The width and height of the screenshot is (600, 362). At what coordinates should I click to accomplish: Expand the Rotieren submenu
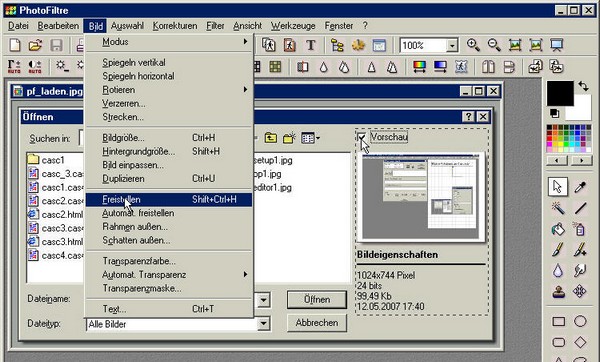point(169,90)
